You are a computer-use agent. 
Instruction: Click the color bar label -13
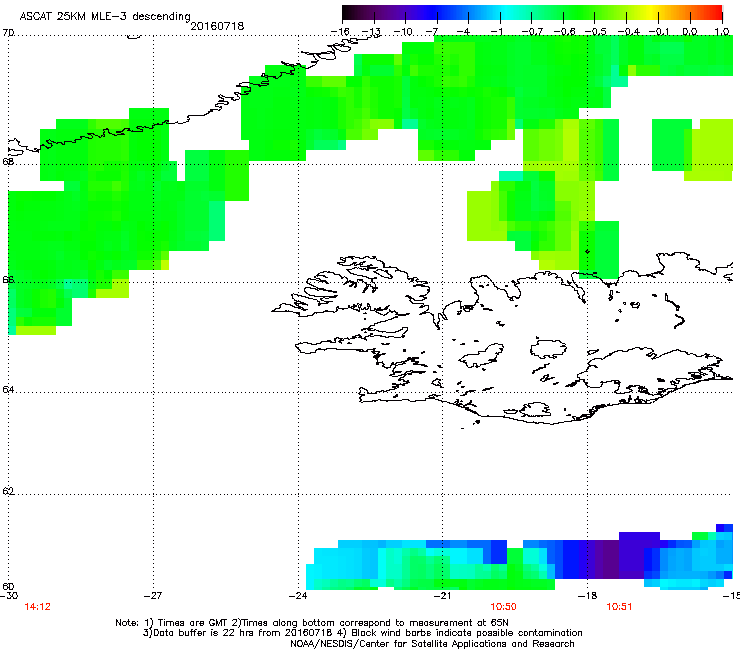[x=371, y=32]
